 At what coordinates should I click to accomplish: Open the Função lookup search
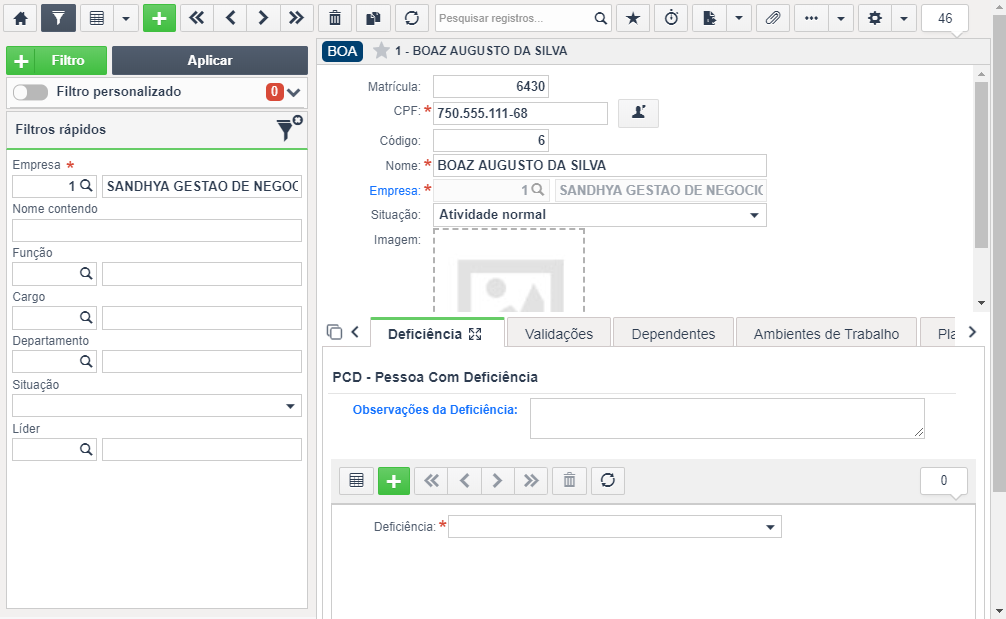86,274
